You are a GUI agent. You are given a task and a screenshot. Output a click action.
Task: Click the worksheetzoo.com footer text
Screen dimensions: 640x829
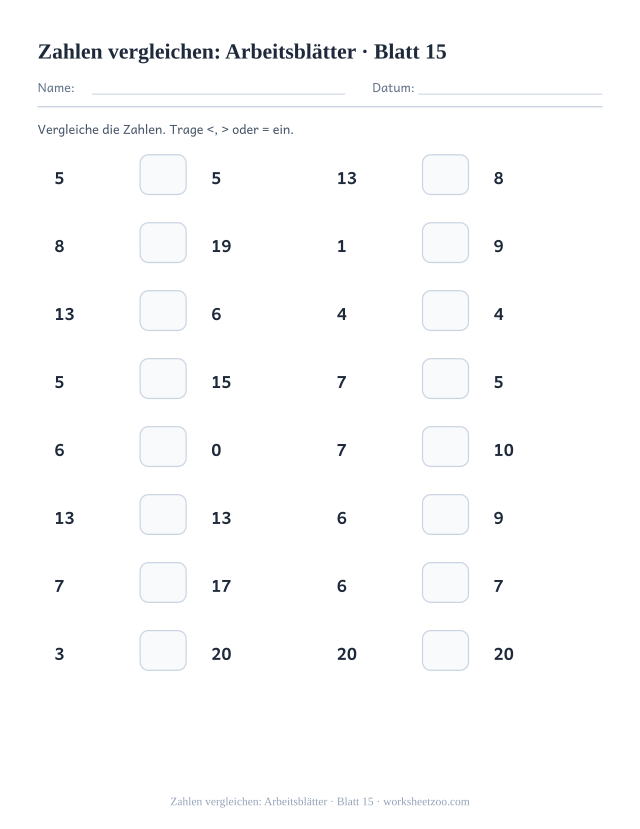coord(426,802)
